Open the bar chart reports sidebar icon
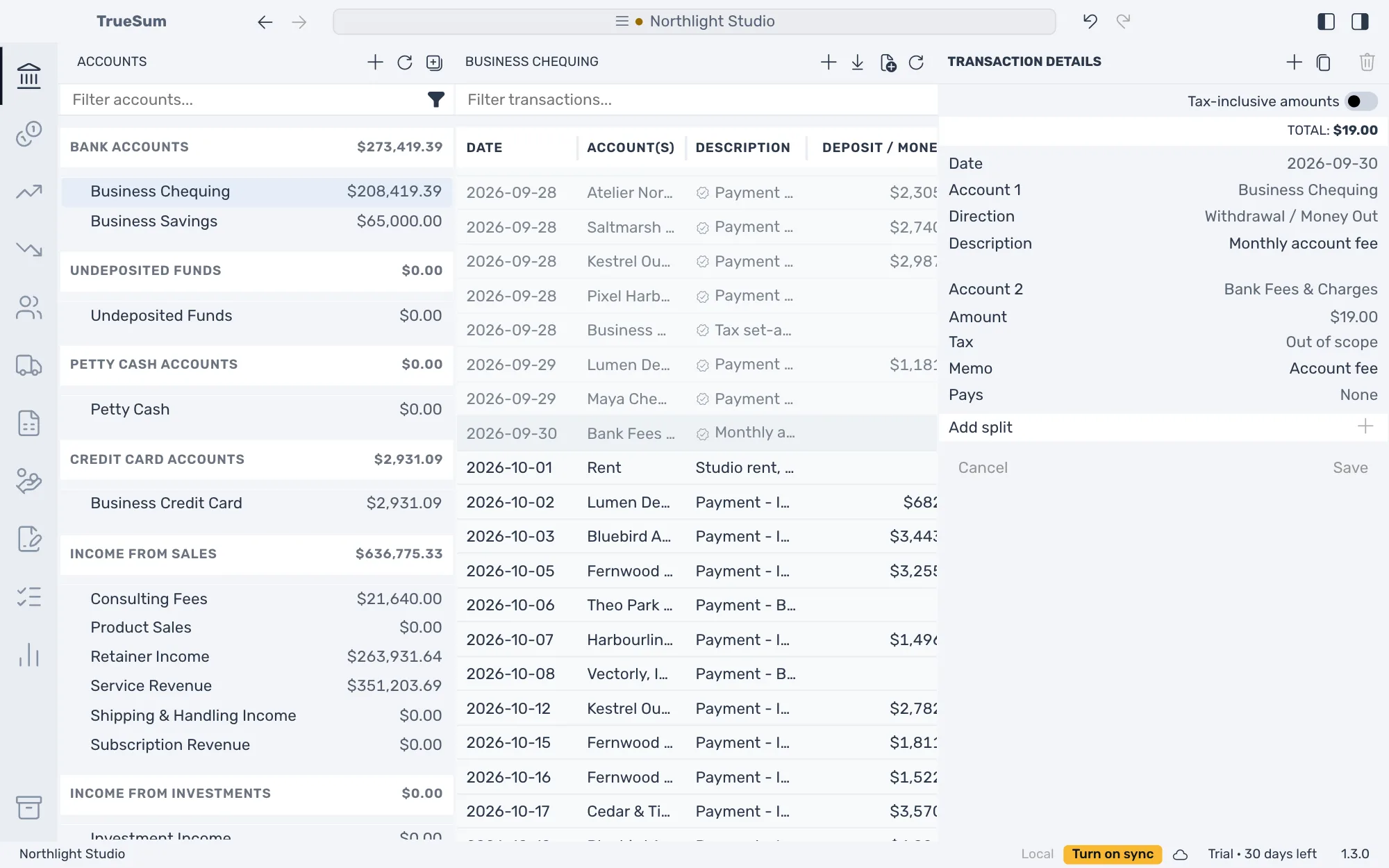 pyautogui.click(x=28, y=655)
